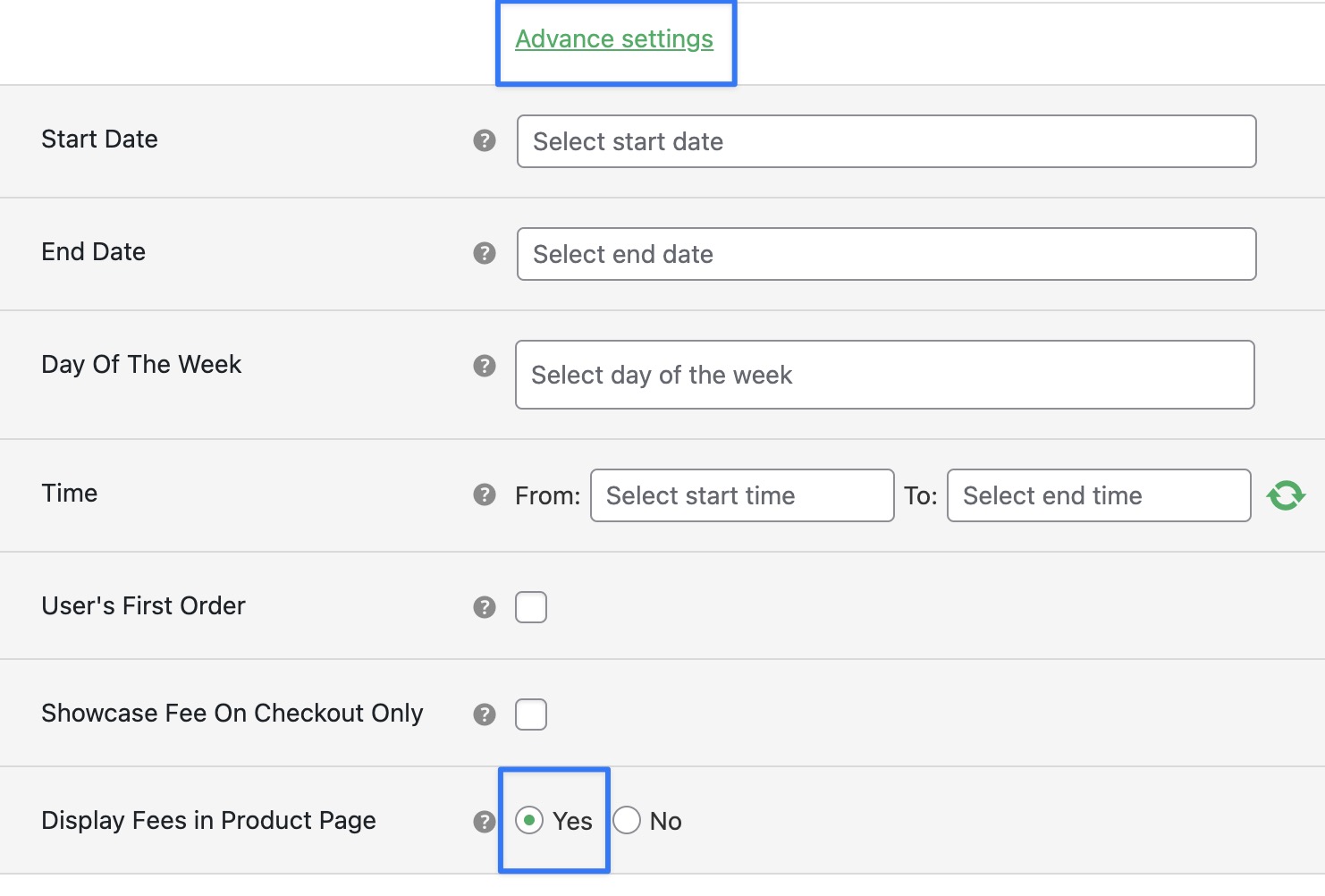Click the User's First Order help icon

[485, 607]
